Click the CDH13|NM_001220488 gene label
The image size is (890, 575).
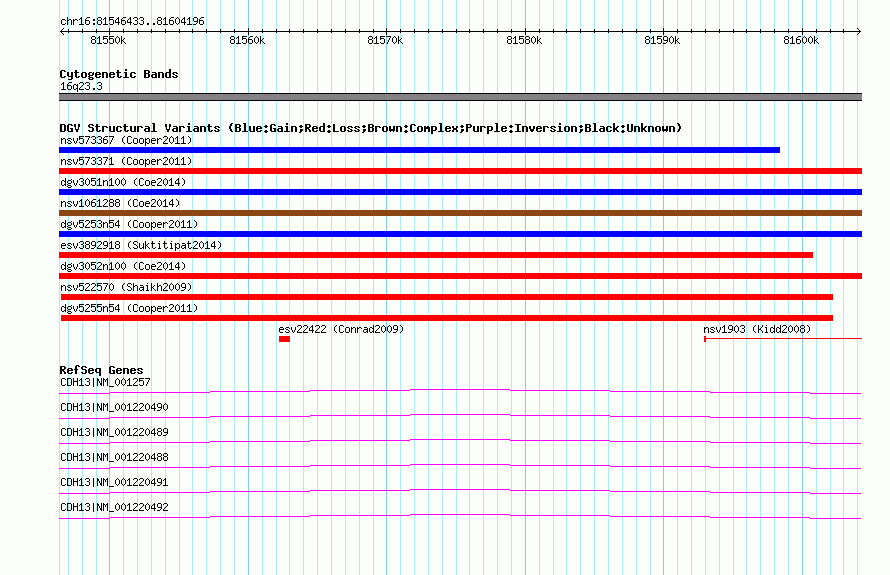click(x=114, y=457)
